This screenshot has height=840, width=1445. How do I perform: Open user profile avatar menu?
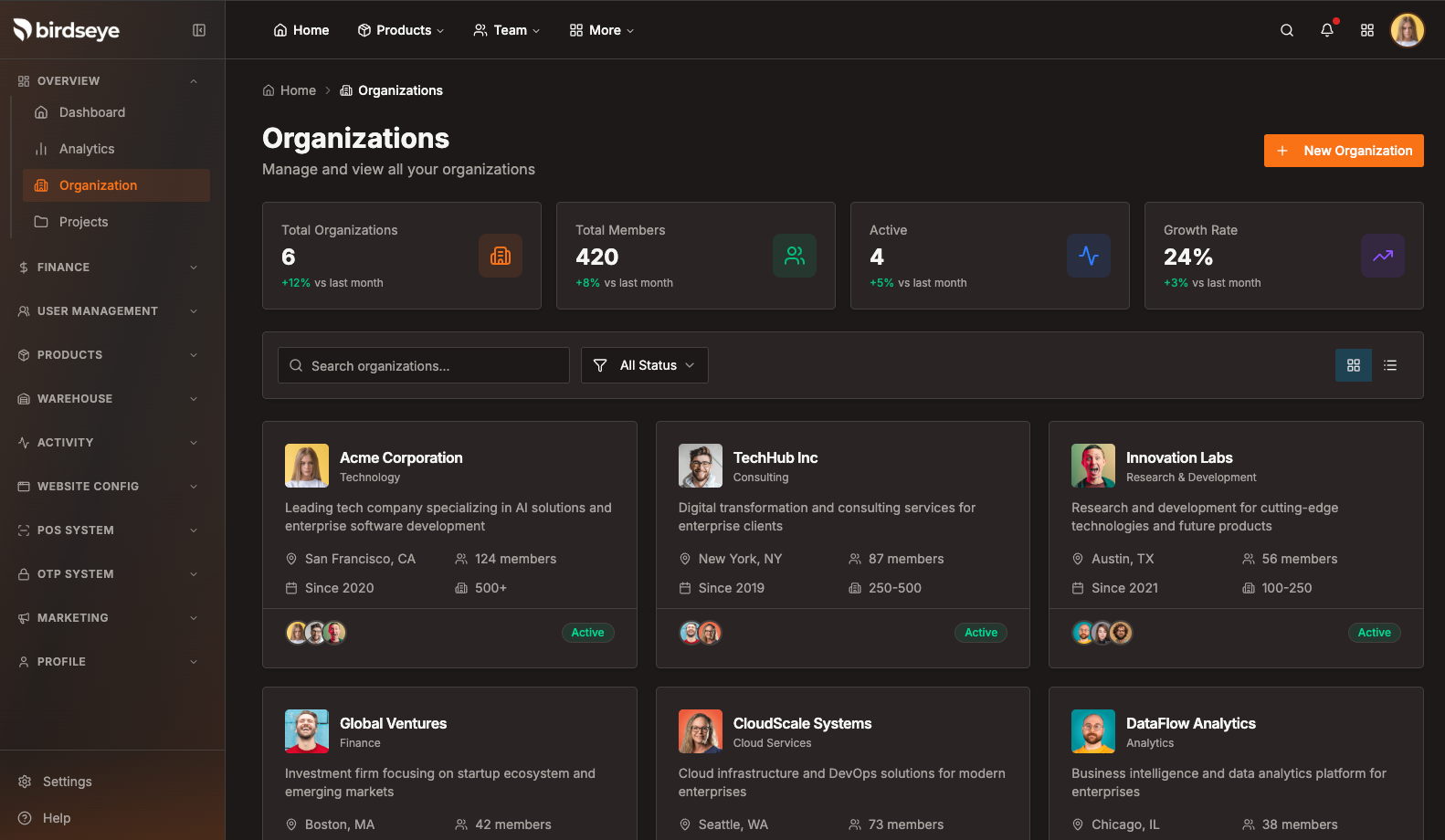1408,30
